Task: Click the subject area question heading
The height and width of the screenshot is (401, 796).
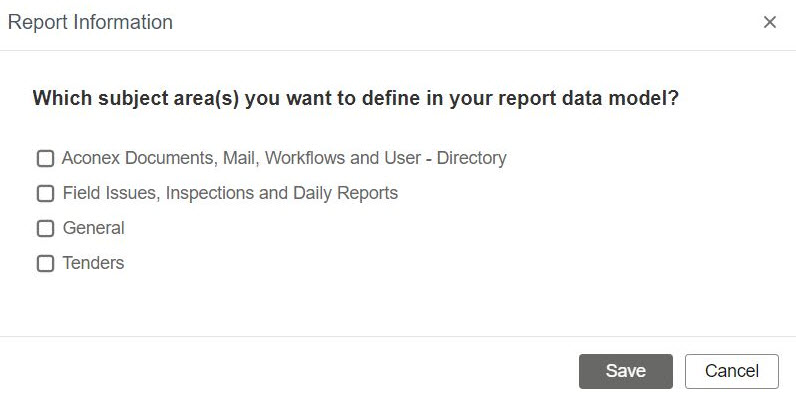Action: [357, 99]
